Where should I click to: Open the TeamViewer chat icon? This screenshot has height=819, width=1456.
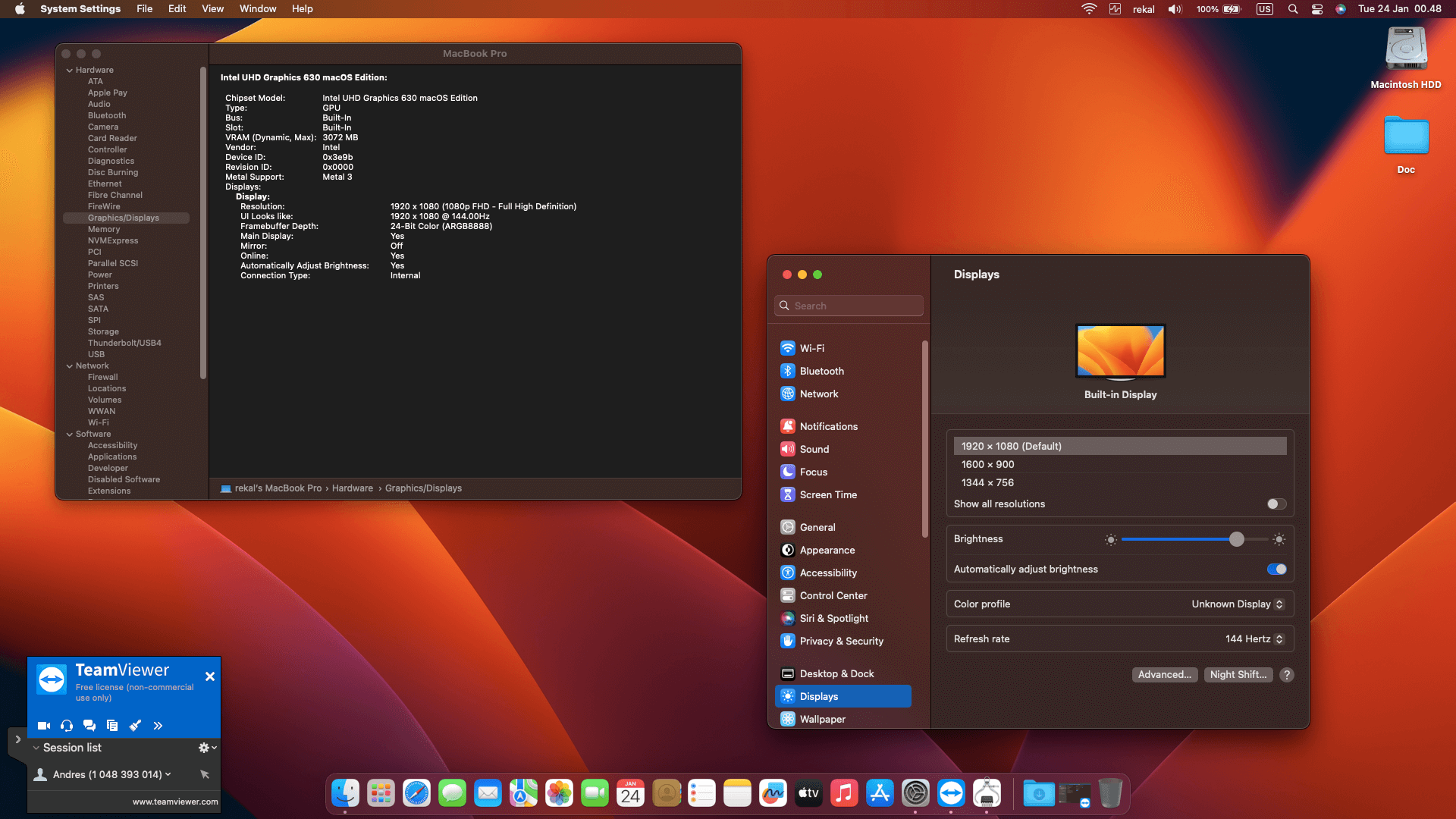click(x=89, y=725)
